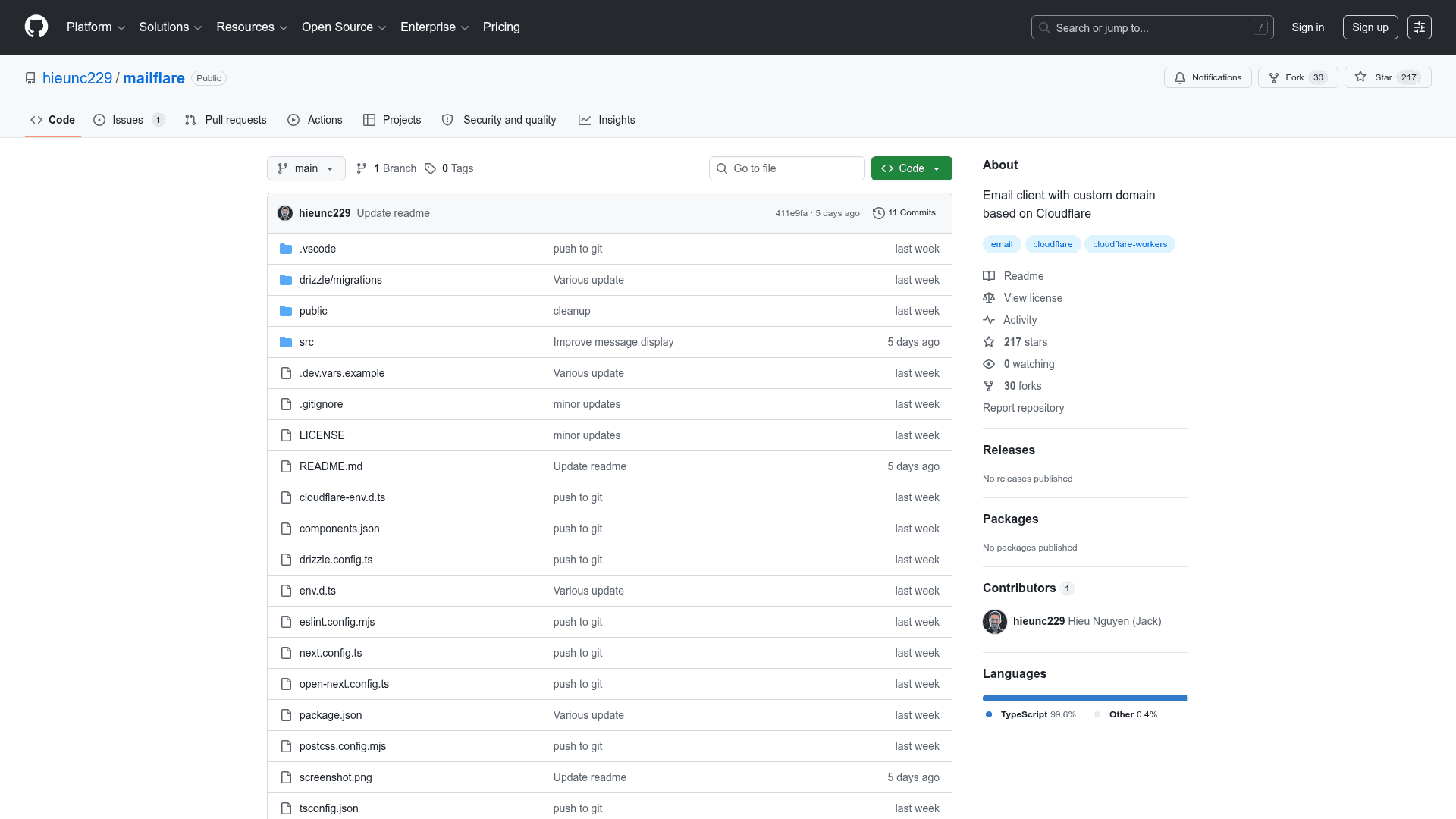Open the GitHub logo homepage

tap(36, 27)
